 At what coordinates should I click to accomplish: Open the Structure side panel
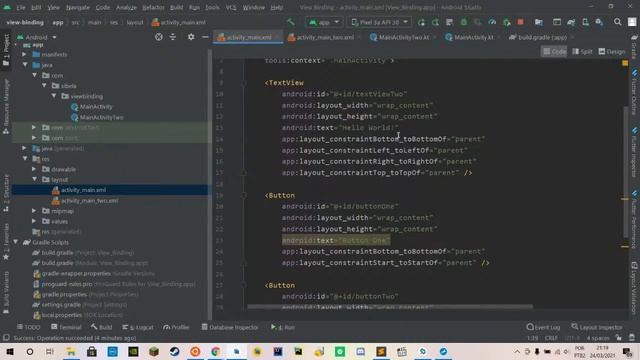coord(6,193)
